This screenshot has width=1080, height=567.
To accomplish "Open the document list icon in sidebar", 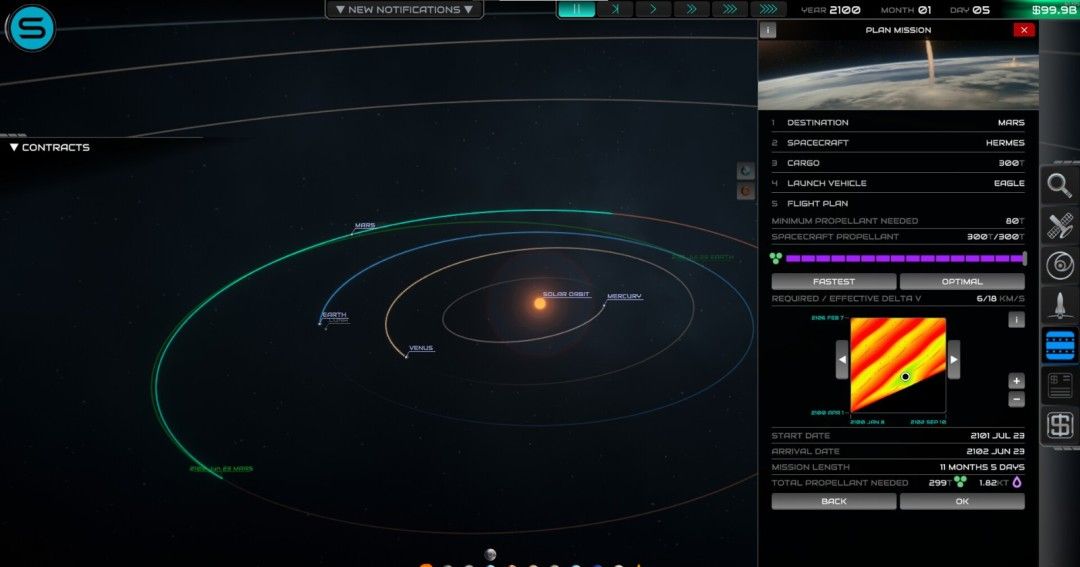I will coord(1060,385).
